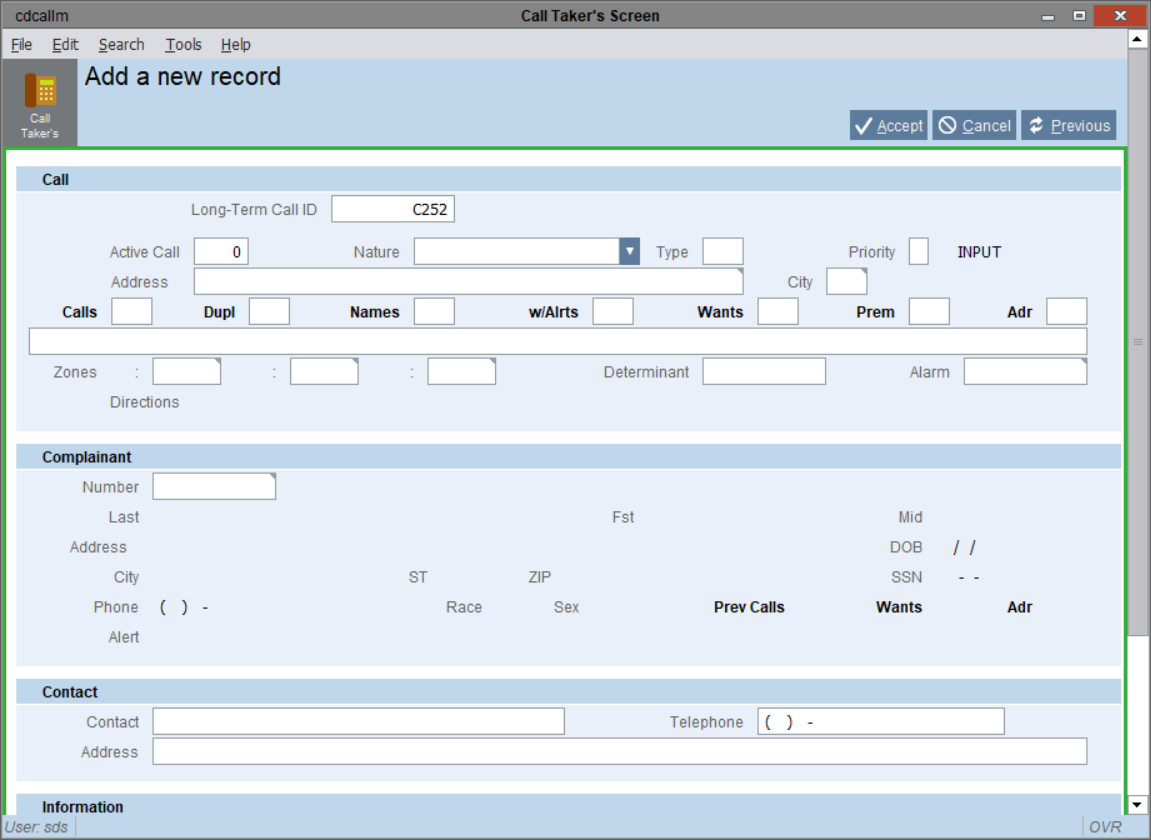
Task: Close the Call Taker's Screen window
Action: [x=1119, y=15]
